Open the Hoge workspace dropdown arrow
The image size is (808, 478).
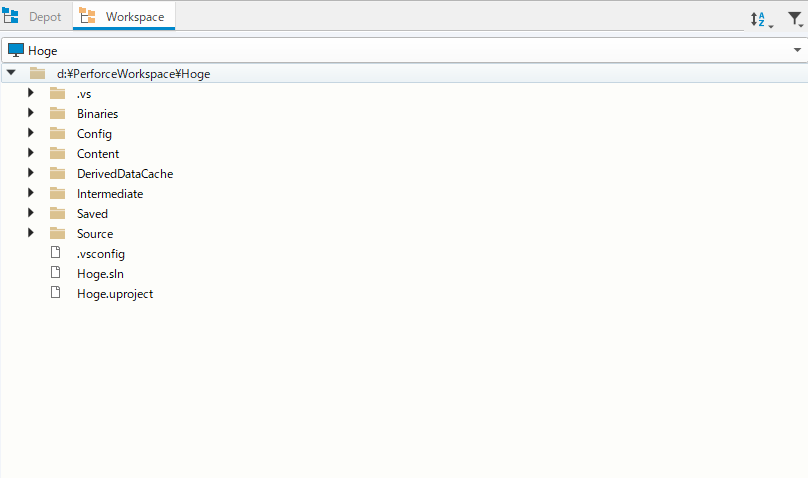click(x=797, y=50)
